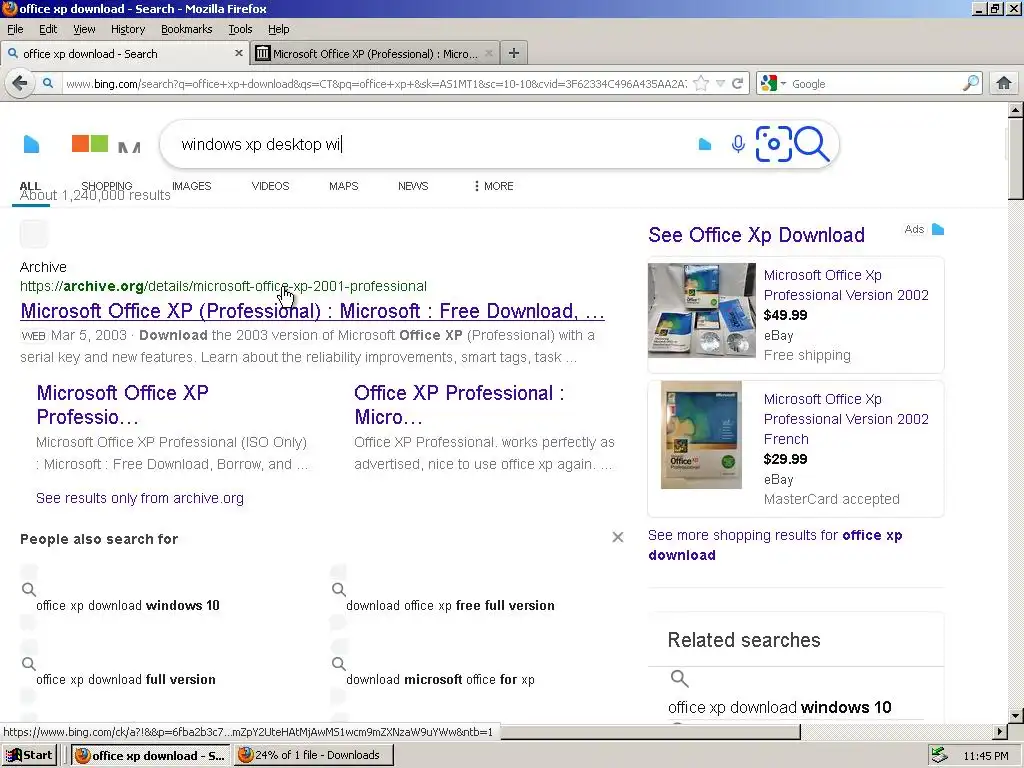
Task: Open Microsoft Office XP (Professional) Free Download result
Action: point(312,312)
